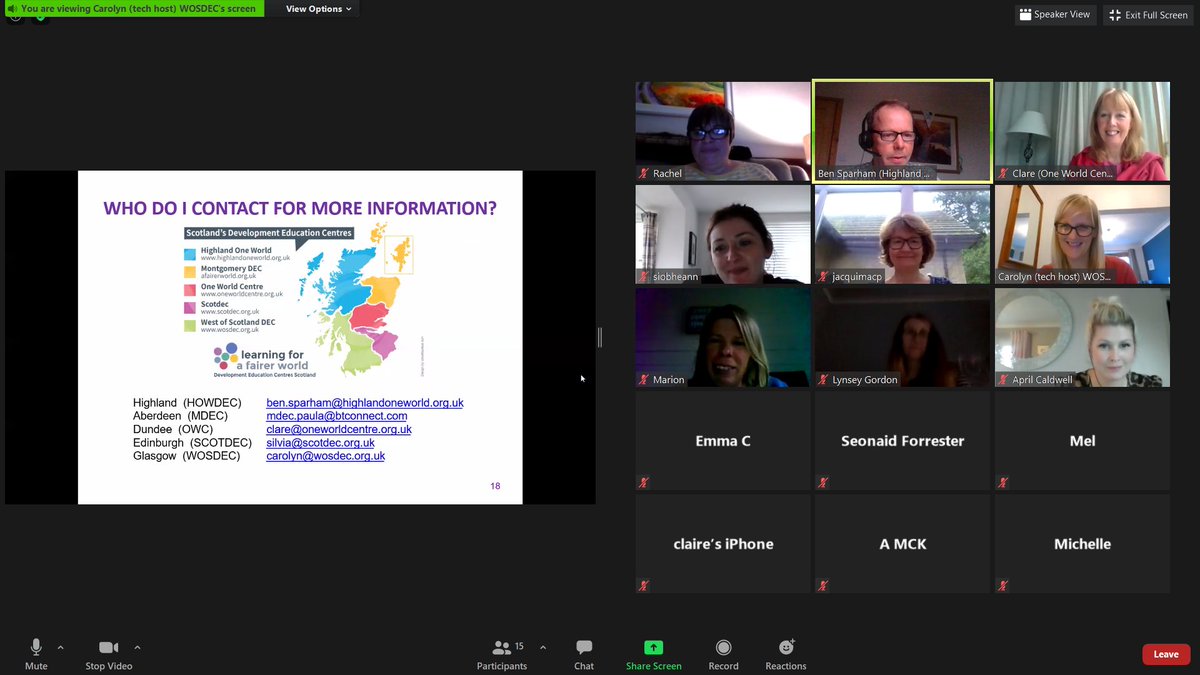Open carolyn@wosdec.org.uk email link
Viewport: 1200px width, 675px height.
[325, 455]
